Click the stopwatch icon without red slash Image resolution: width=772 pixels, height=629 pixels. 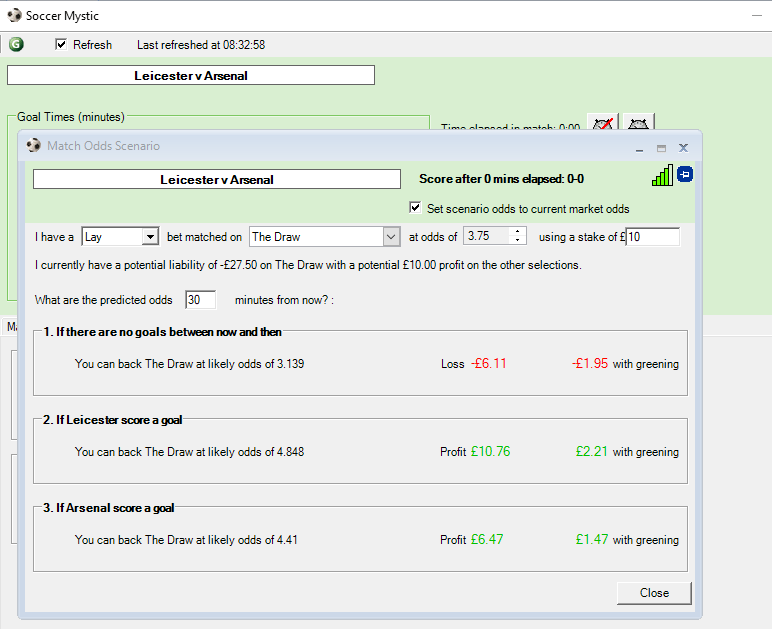638,125
